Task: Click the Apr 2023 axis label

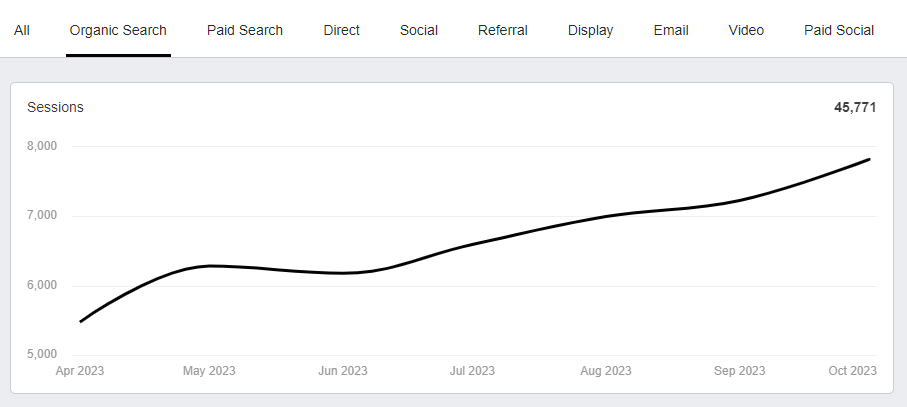Action: (80, 371)
